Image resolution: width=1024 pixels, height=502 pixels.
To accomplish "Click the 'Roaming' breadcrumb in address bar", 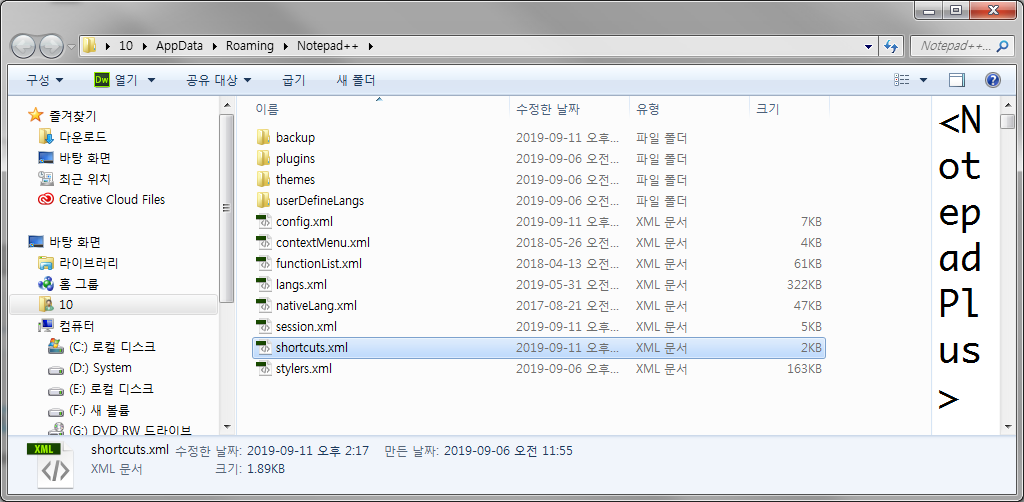I will [249, 46].
